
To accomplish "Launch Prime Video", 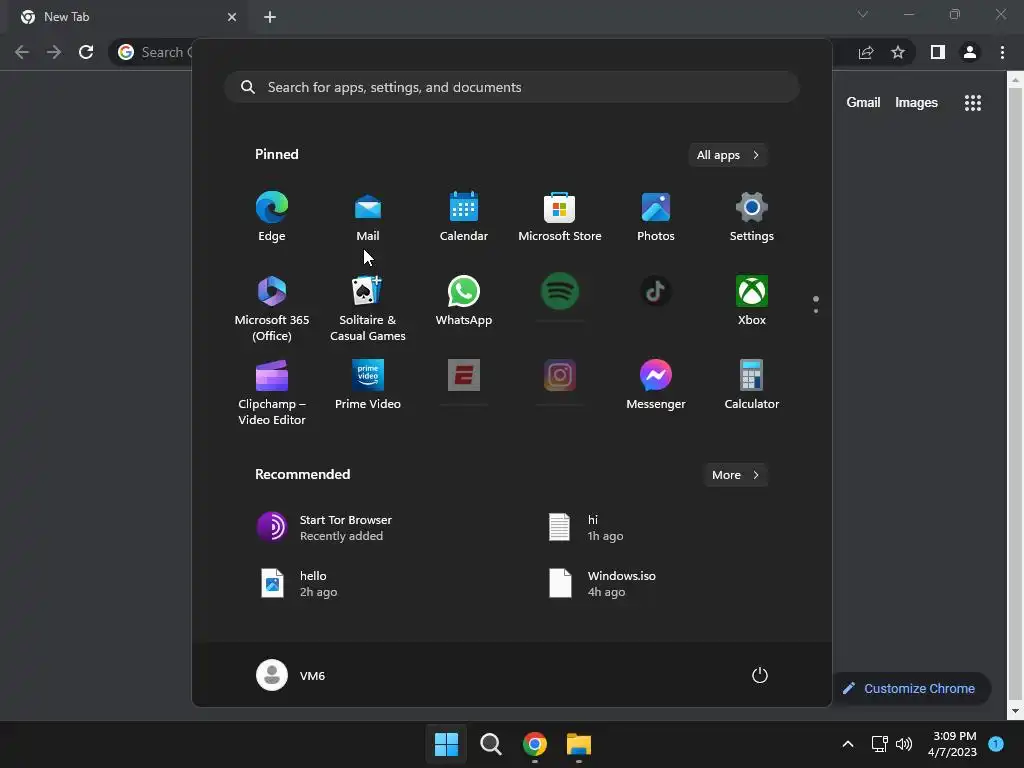I will (x=368, y=385).
